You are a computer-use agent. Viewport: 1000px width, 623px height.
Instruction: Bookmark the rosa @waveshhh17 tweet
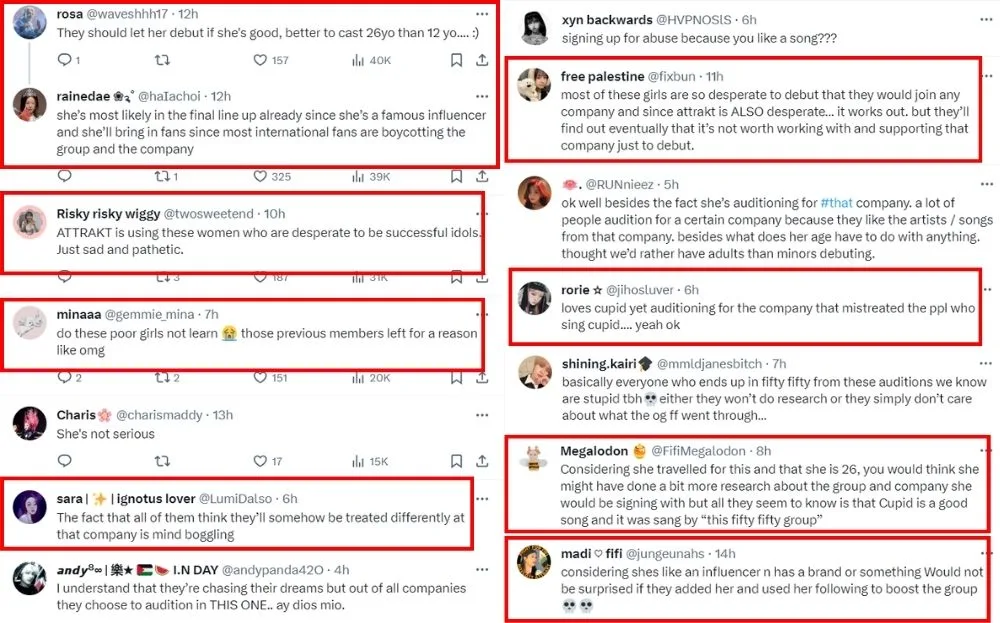456,60
